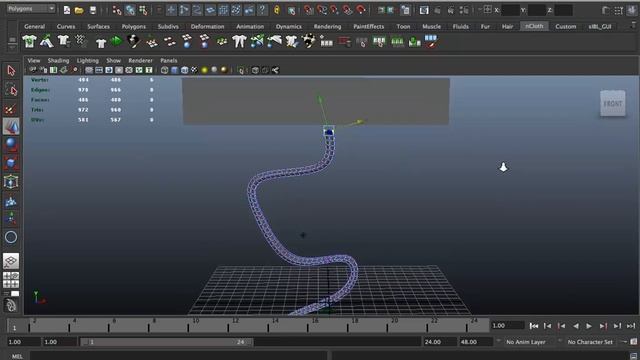This screenshot has height=360, width=640.
Task: Select the Rotate tool sphere icon
Action: 11,145
